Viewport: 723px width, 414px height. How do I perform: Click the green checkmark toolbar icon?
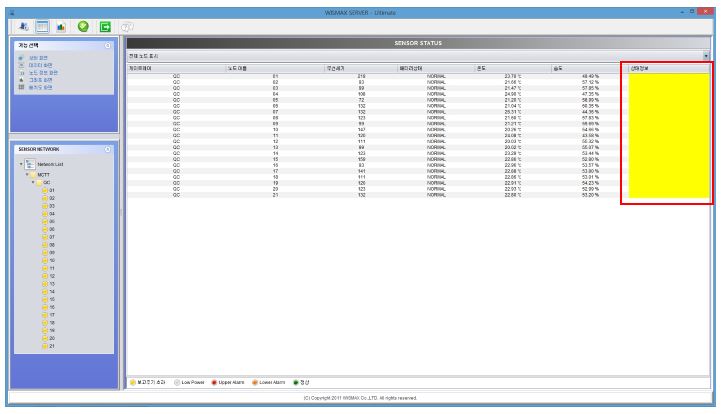coord(83,27)
